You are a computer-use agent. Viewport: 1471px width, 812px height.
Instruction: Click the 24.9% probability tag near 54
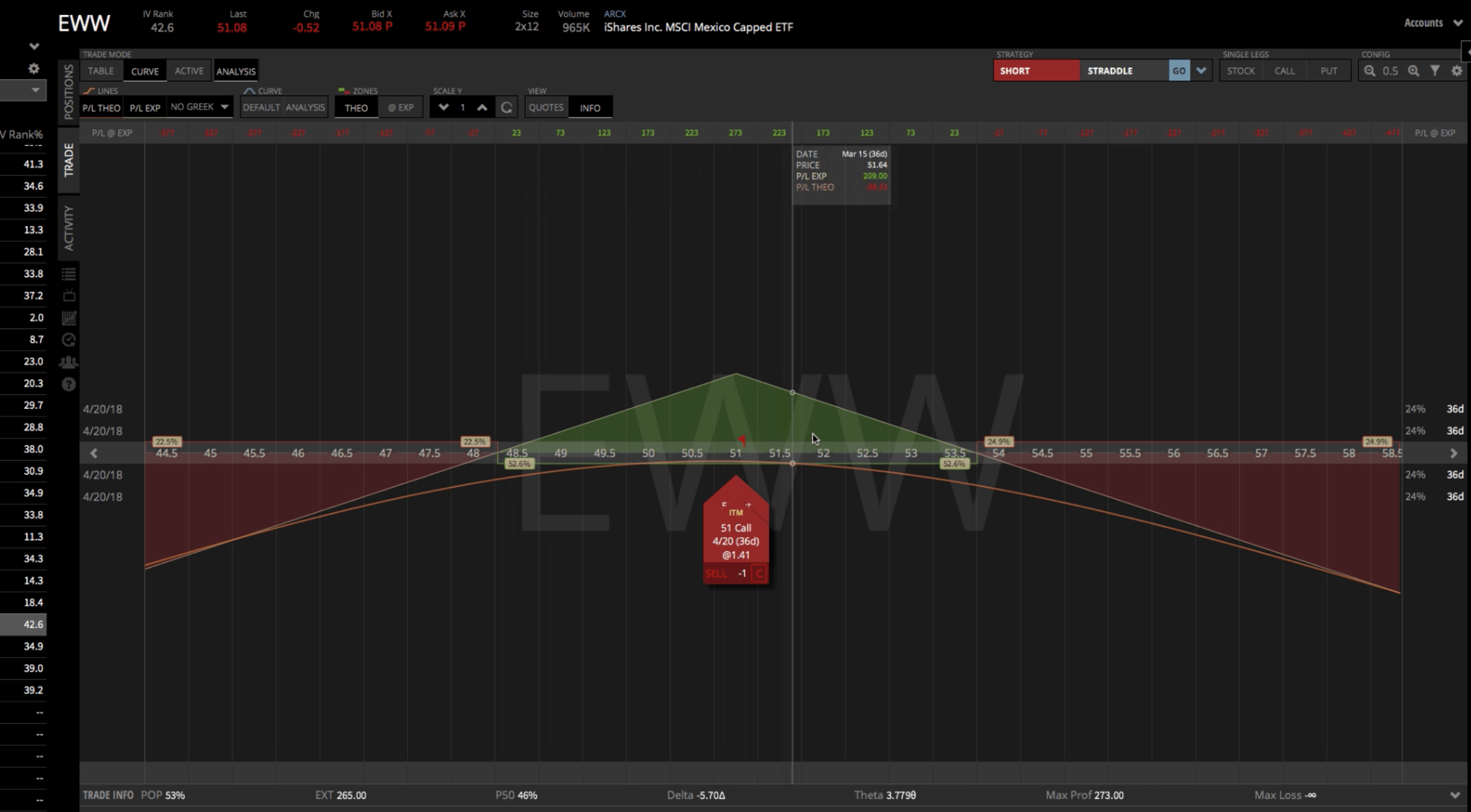click(999, 442)
